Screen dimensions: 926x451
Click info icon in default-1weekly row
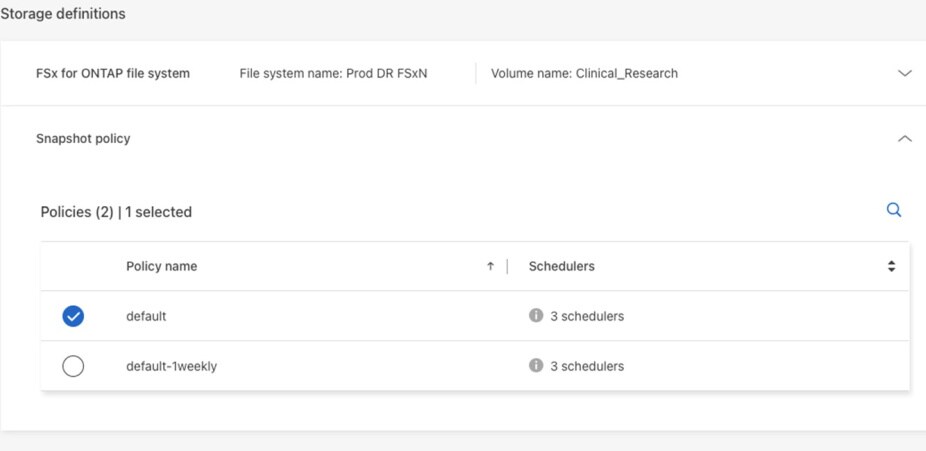[536, 366]
